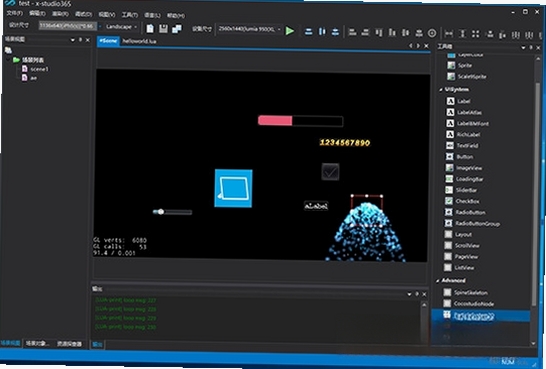Select the LabelAtlas widget in toolbox
This screenshot has width=546, height=369.
pos(464,112)
